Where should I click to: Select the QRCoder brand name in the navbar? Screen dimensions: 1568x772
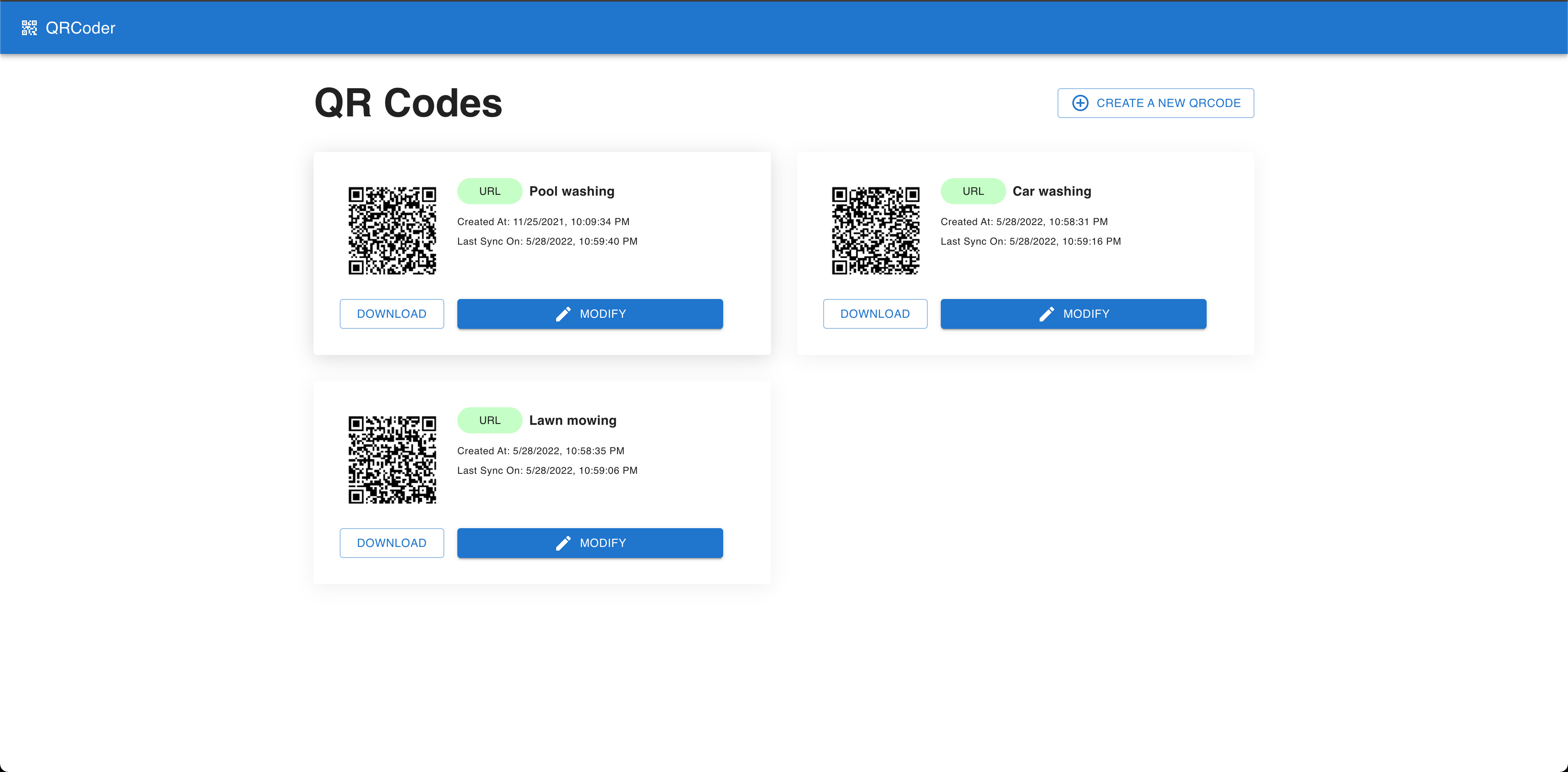[80, 28]
